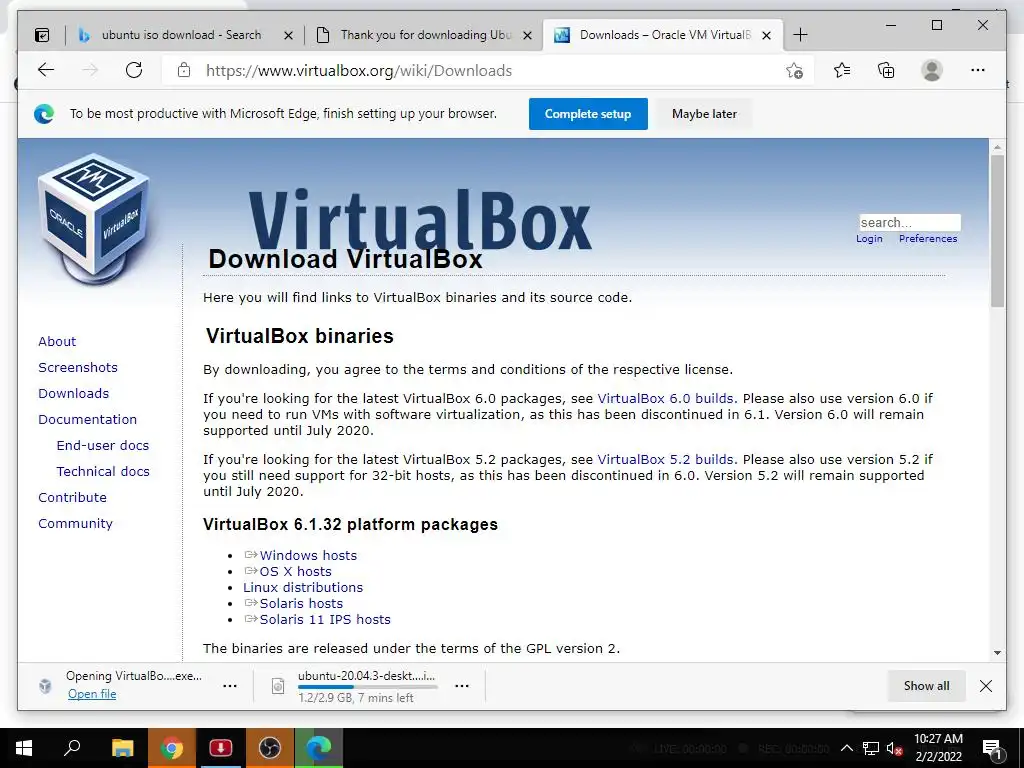Click the VirtualBox cube logo
The width and height of the screenshot is (1024, 768).
coord(95,219)
